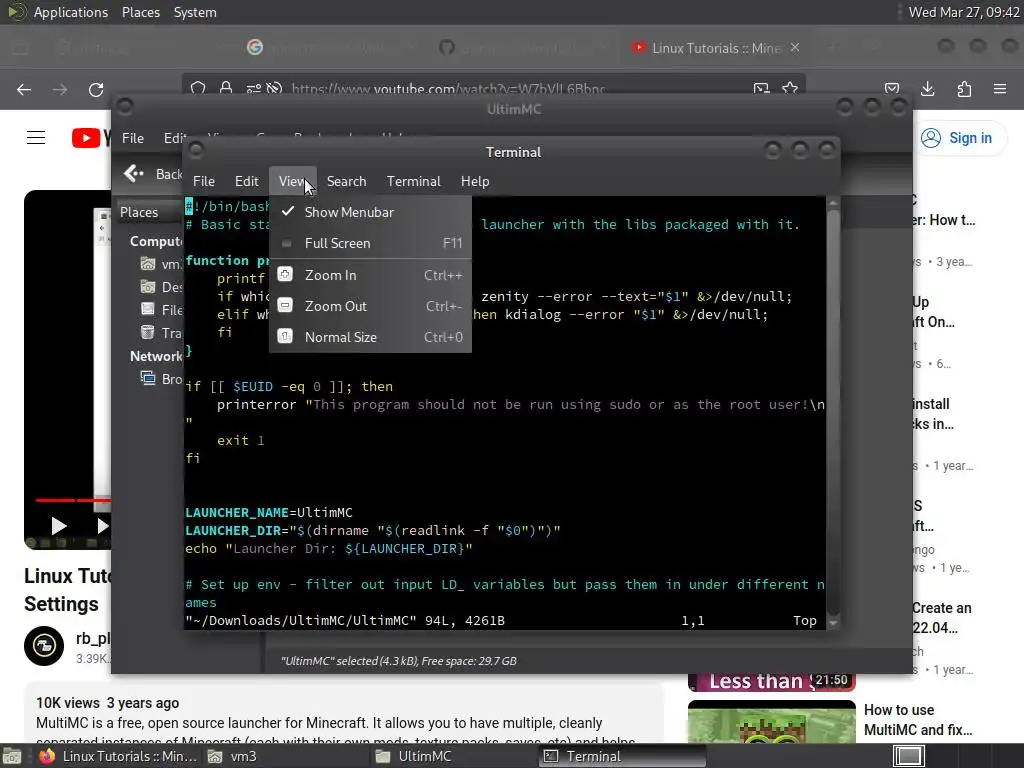The image size is (1024, 768).
Task: Choose Zoom In from View menu
Action: [370, 275]
